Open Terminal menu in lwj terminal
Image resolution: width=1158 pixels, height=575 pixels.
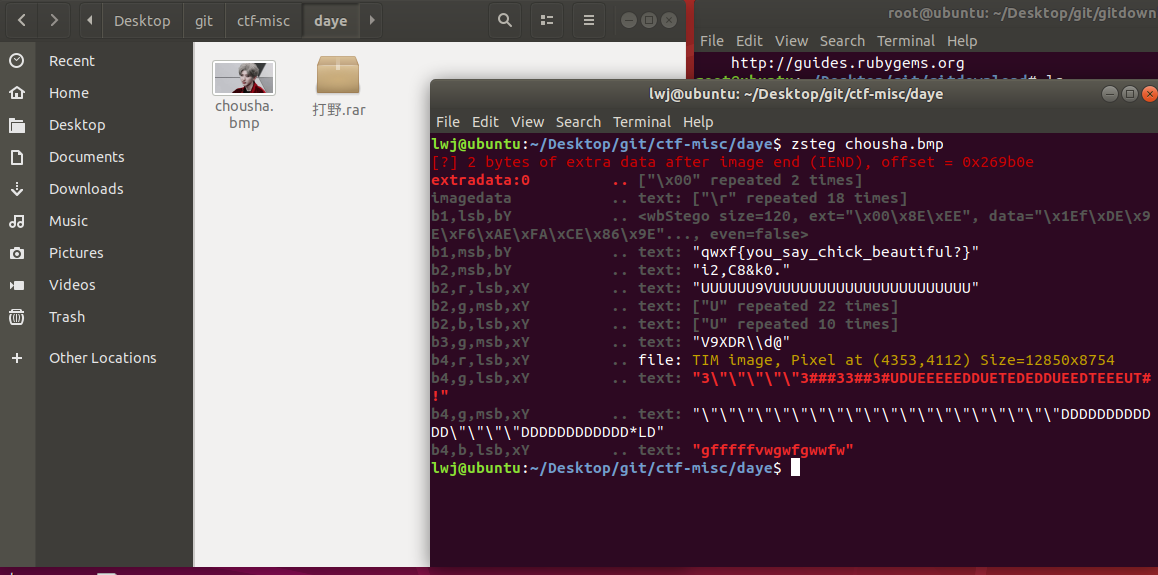(642, 122)
